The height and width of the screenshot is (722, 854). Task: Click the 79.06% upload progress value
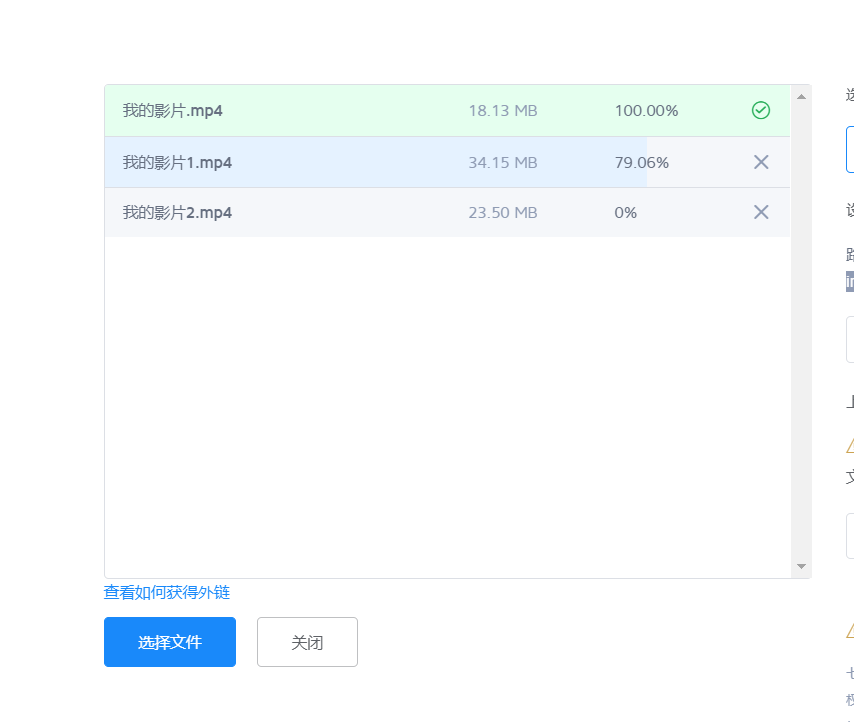[x=642, y=163]
